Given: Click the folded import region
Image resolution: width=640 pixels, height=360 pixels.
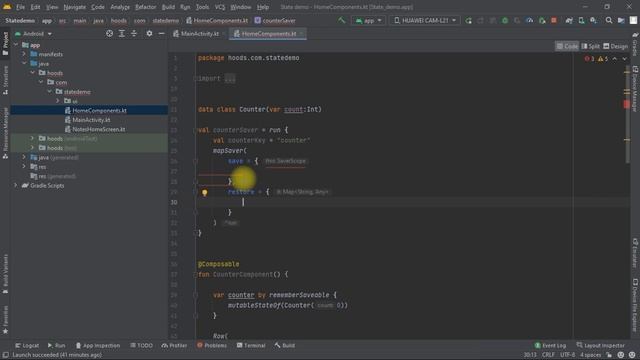Looking at the screenshot, I should click(x=230, y=78).
